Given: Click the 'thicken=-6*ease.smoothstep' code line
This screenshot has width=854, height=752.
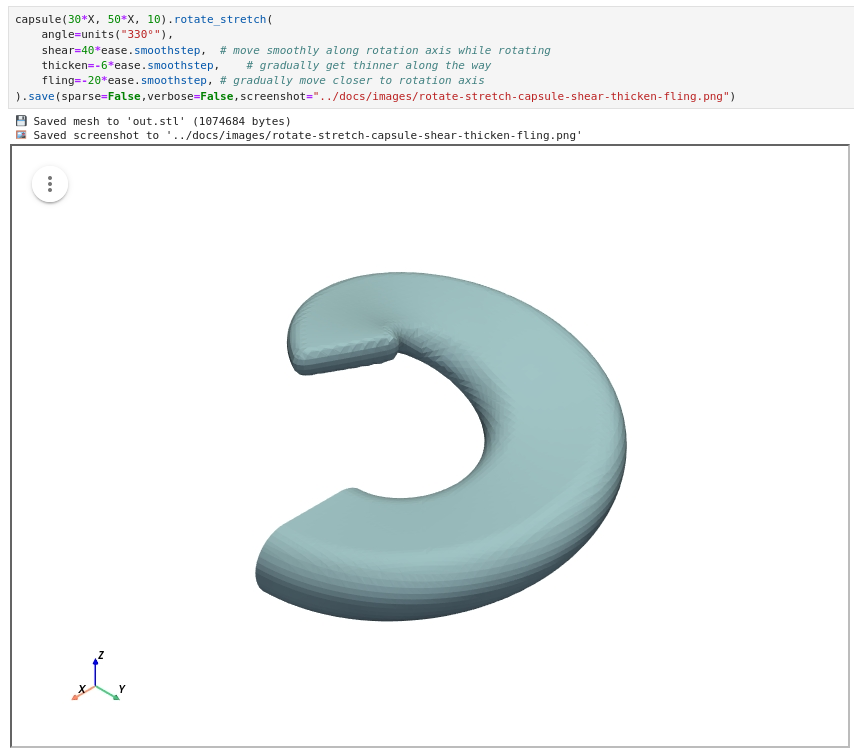Looking at the screenshot, I should (x=131, y=65).
